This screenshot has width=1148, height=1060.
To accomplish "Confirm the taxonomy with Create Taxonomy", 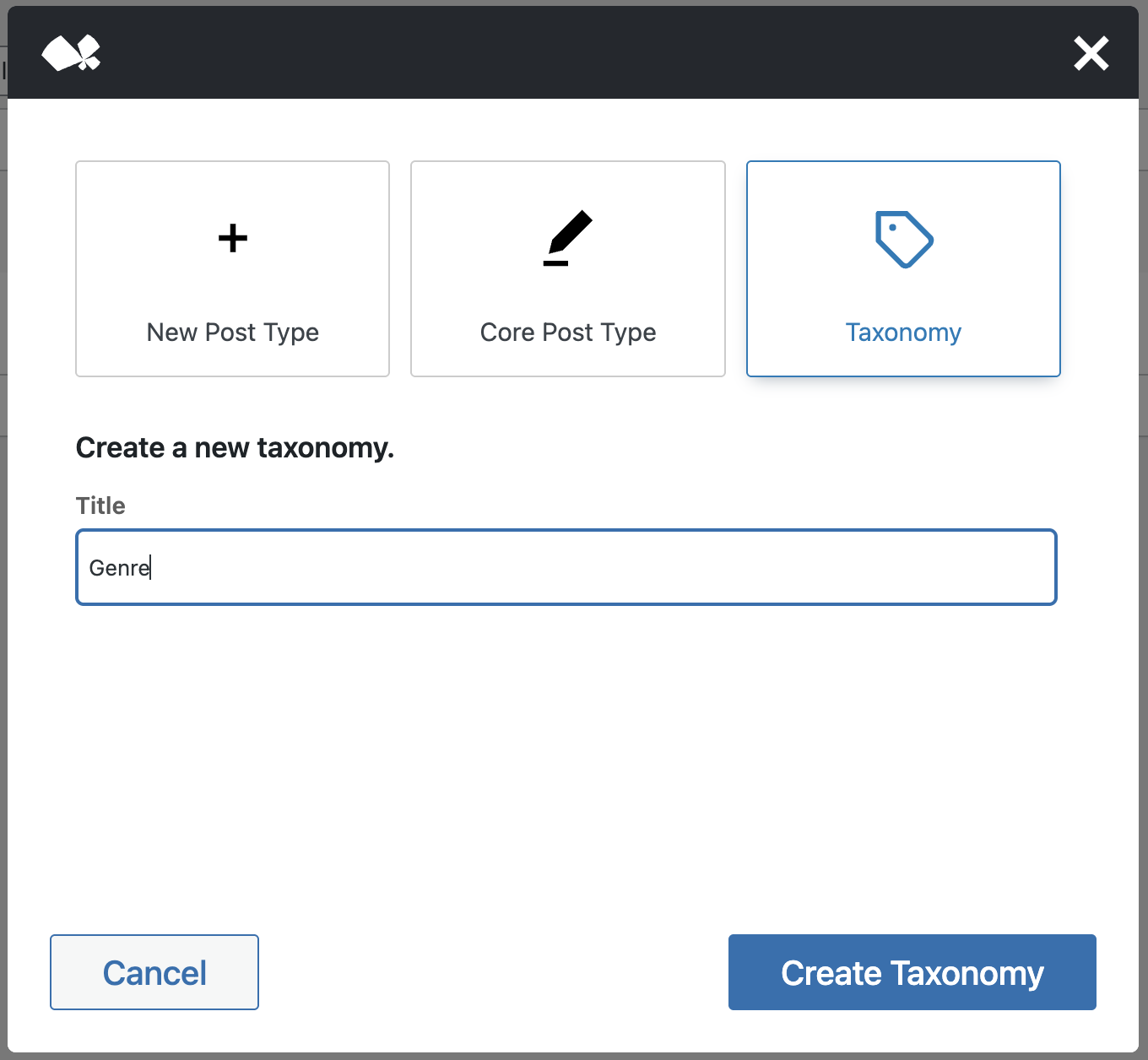I will pyautogui.click(x=912, y=972).
